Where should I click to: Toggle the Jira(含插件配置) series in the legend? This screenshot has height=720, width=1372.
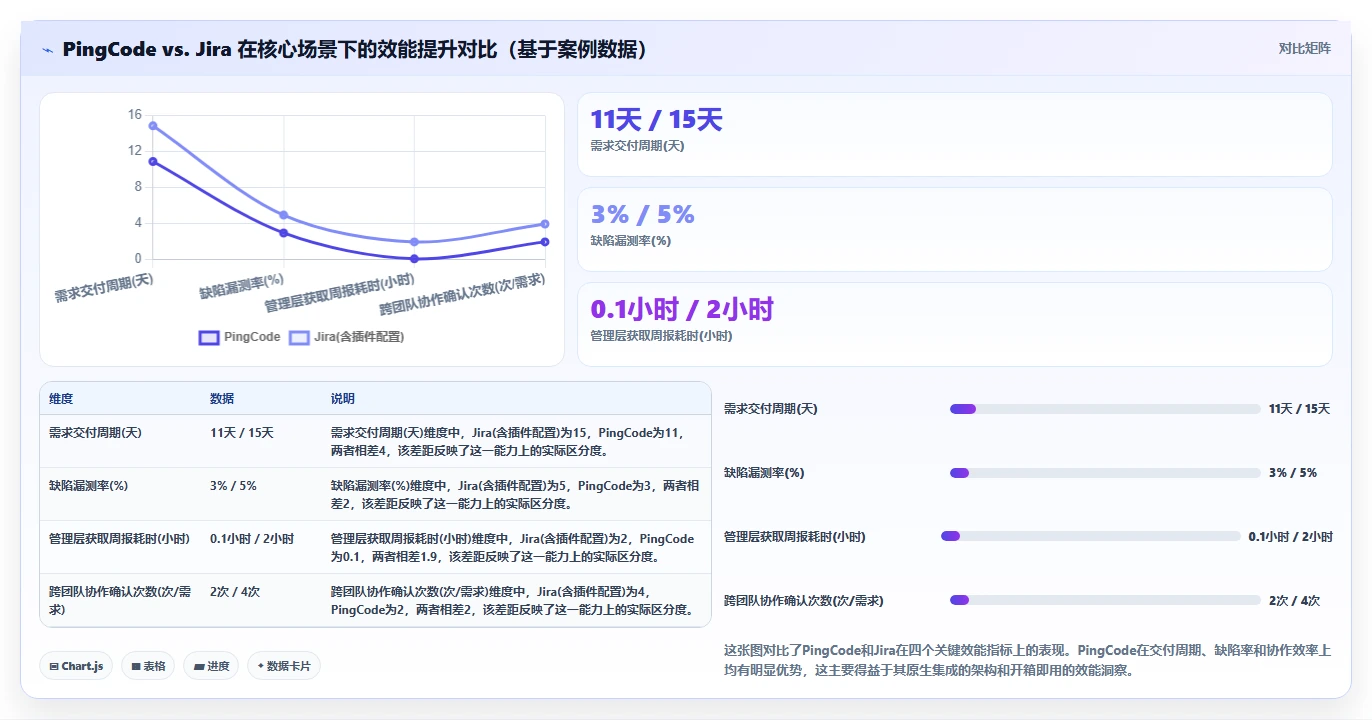(347, 337)
